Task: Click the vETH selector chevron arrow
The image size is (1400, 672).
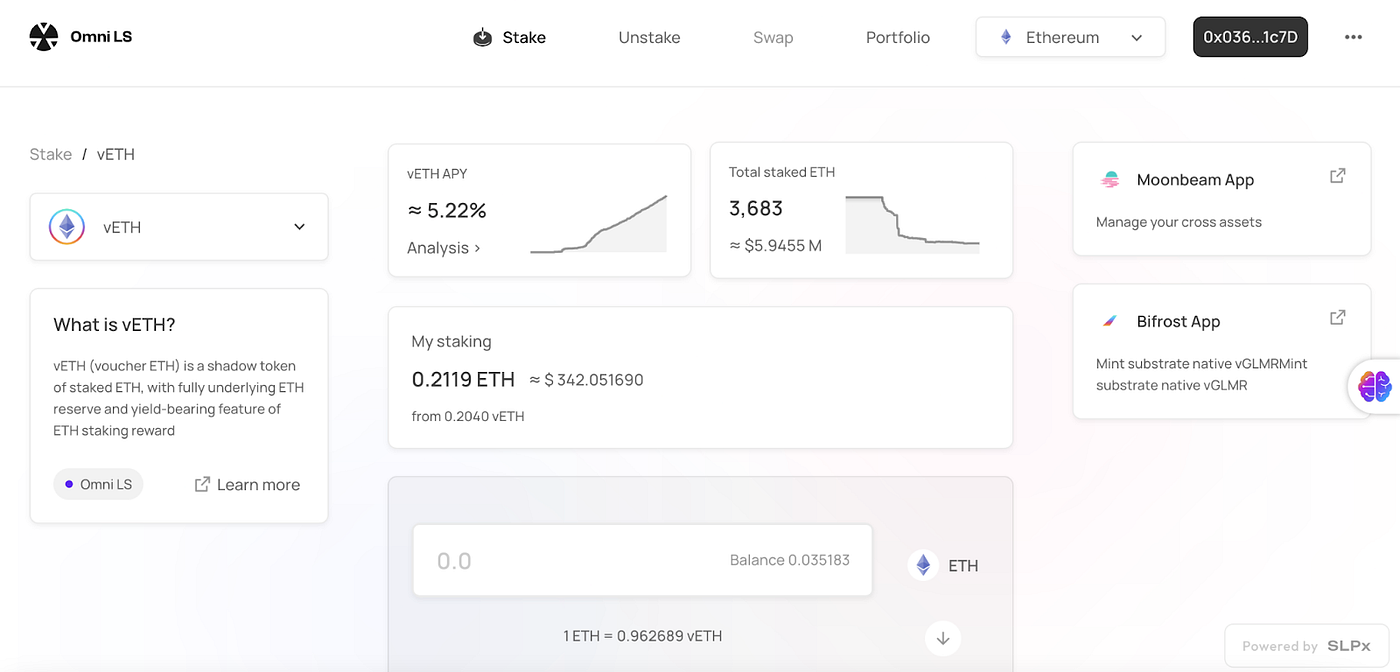Action: click(299, 227)
